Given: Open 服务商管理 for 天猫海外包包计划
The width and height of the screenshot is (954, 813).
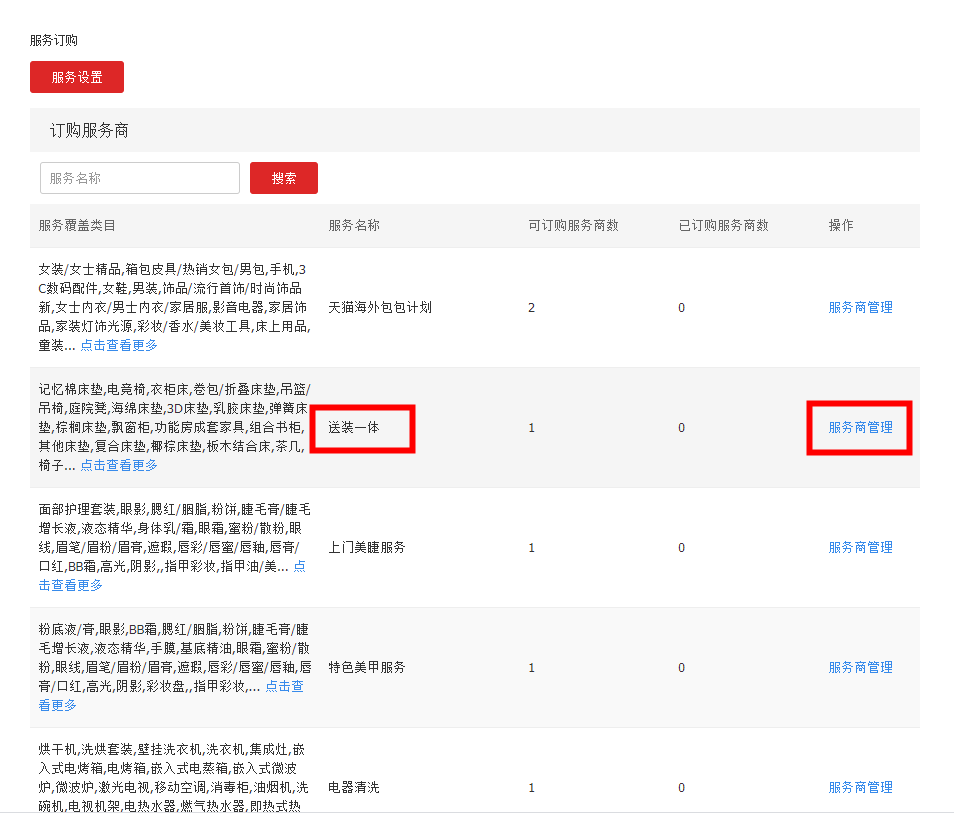Looking at the screenshot, I should [x=860, y=307].
